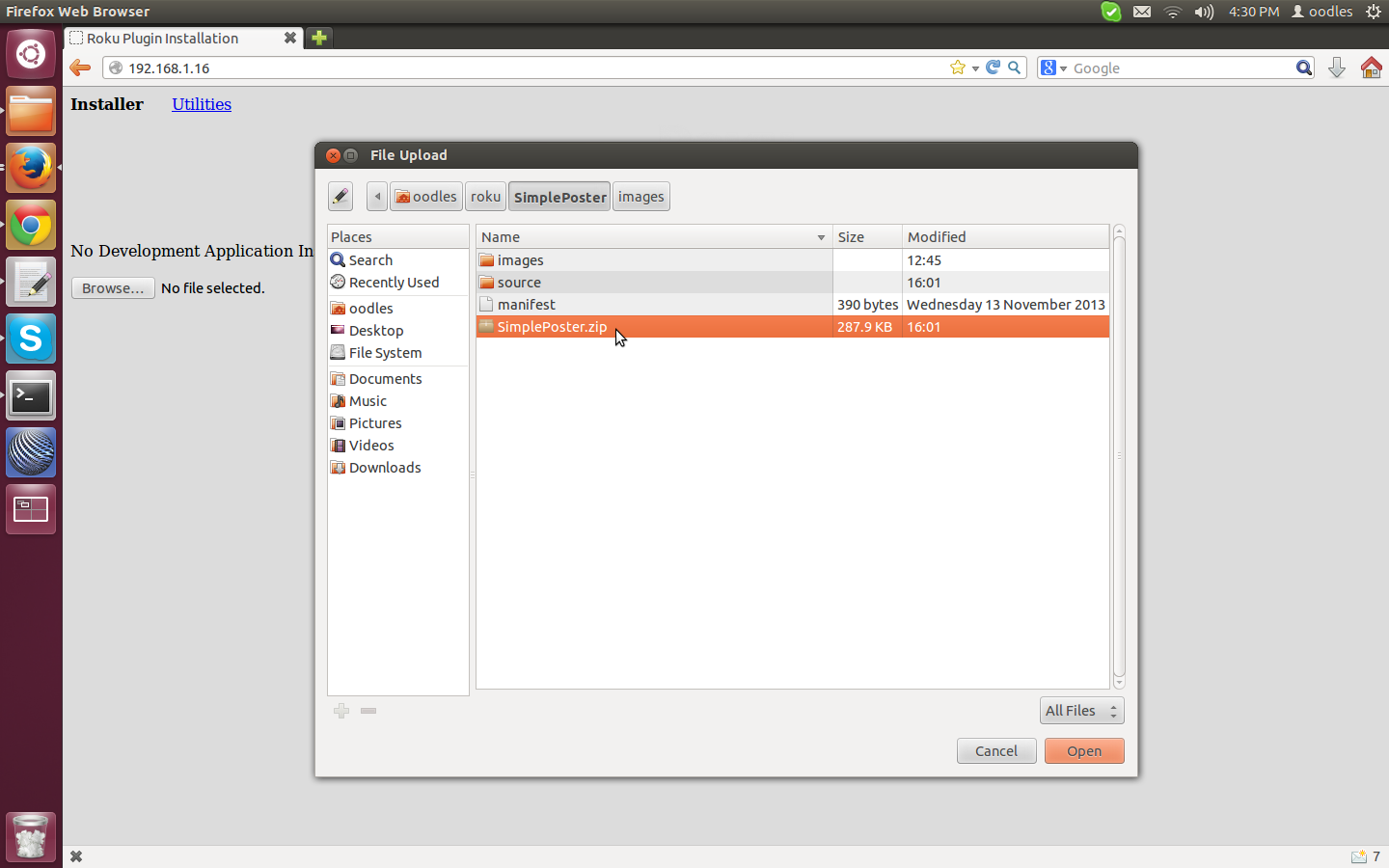Go to the images path segment
The width and height of the screenshot is (1389, 868).
[x=641, y=197]
